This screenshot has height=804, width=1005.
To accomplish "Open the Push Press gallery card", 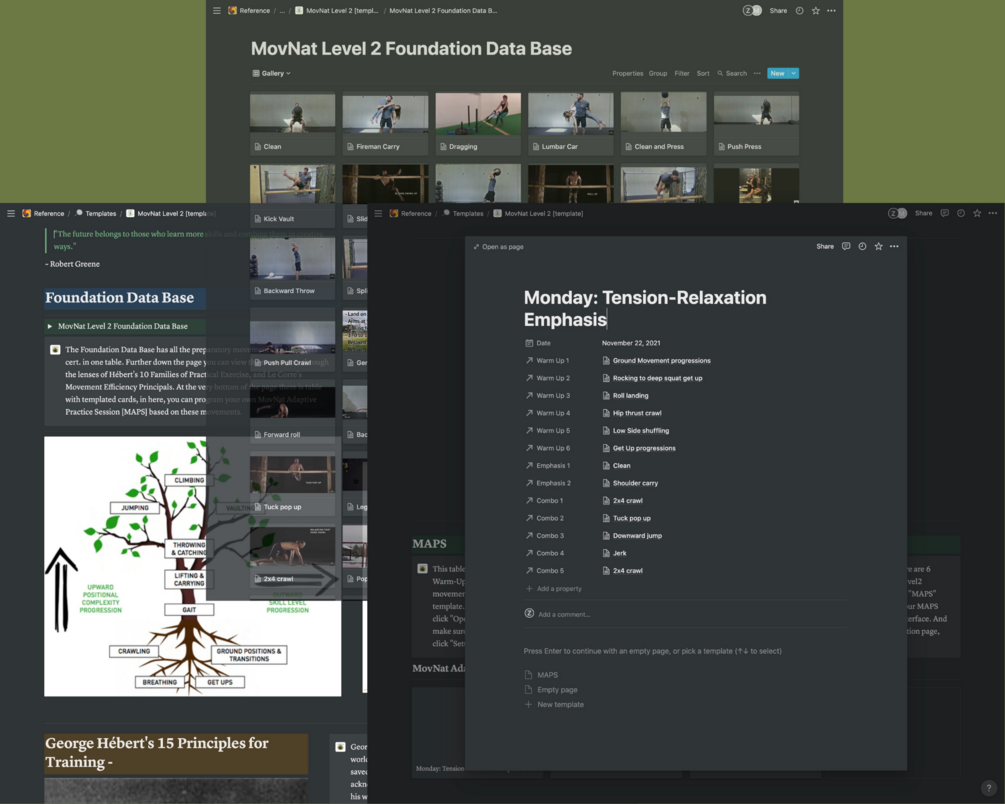I will coord(756,124).
